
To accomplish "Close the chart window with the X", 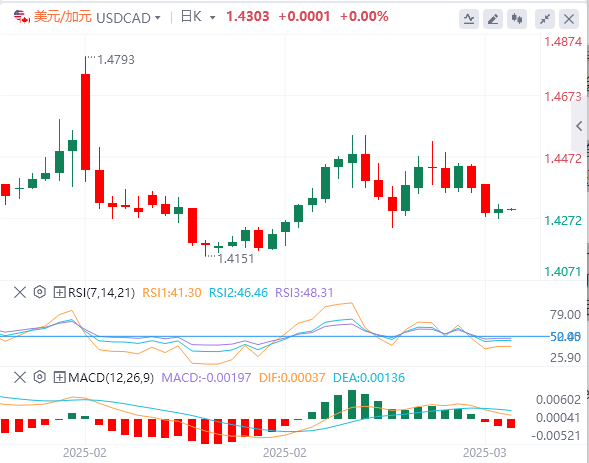I will click(x=569, y=18).
